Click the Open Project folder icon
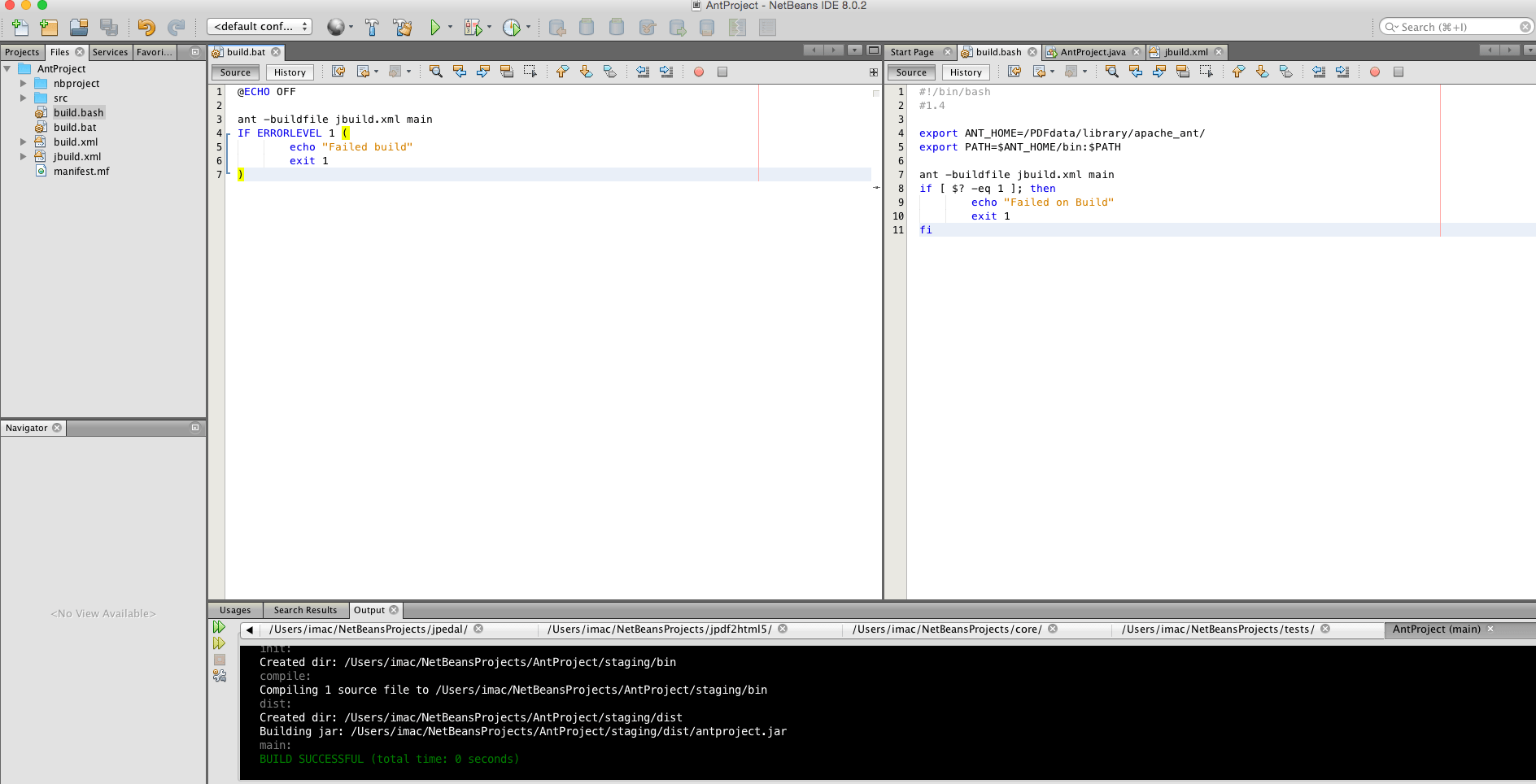The height and width of the screenshot is (784, 1536). (79, 28)
